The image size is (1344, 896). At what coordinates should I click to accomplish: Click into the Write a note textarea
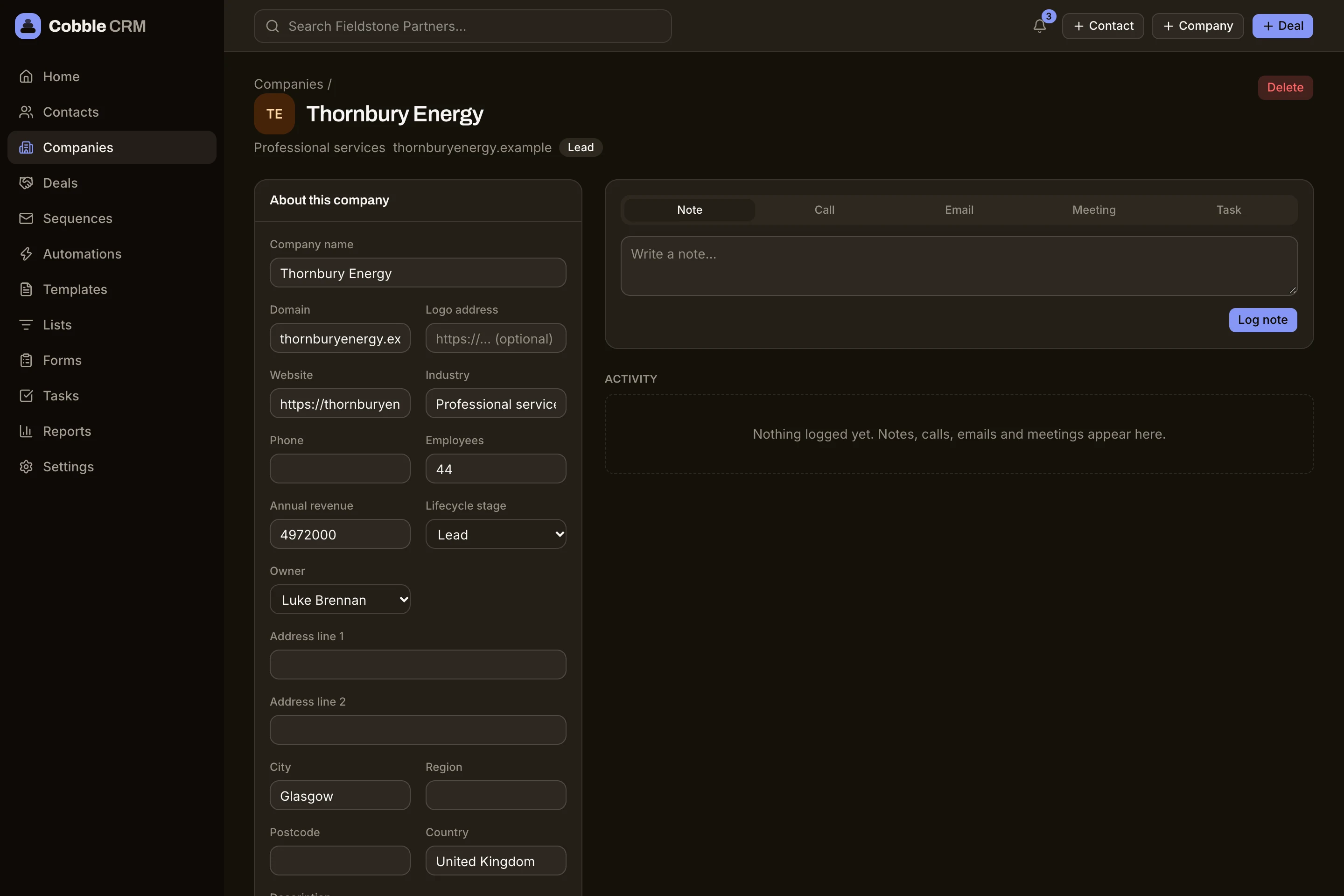(x=959, y=266)
